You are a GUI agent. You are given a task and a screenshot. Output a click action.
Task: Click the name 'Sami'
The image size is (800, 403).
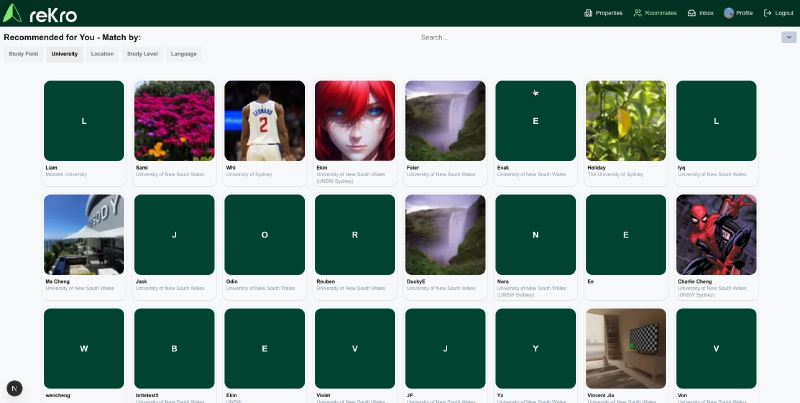(142, 168)
